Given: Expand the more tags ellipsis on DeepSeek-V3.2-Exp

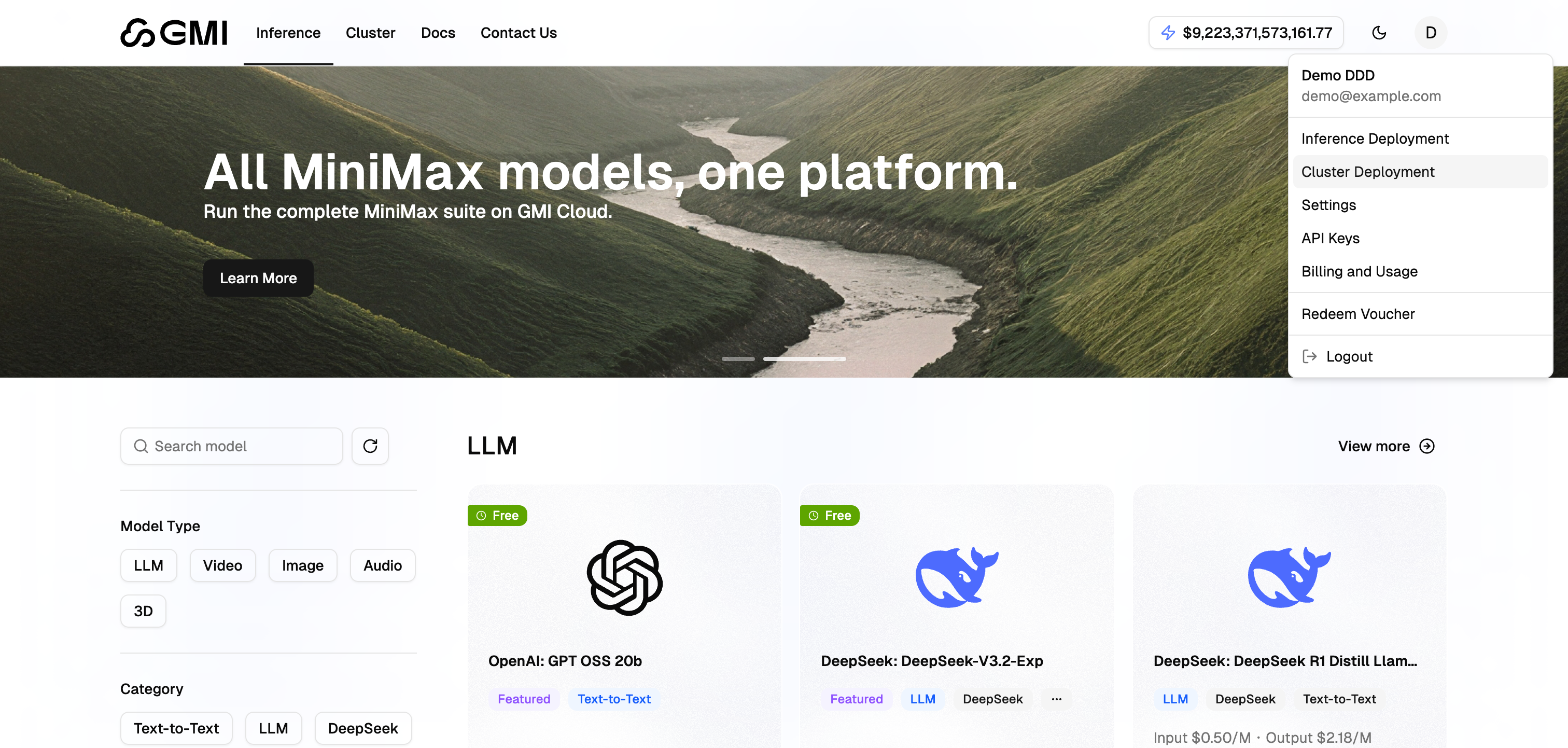Looking at the screenshot, I should [x=1056, y=699].
